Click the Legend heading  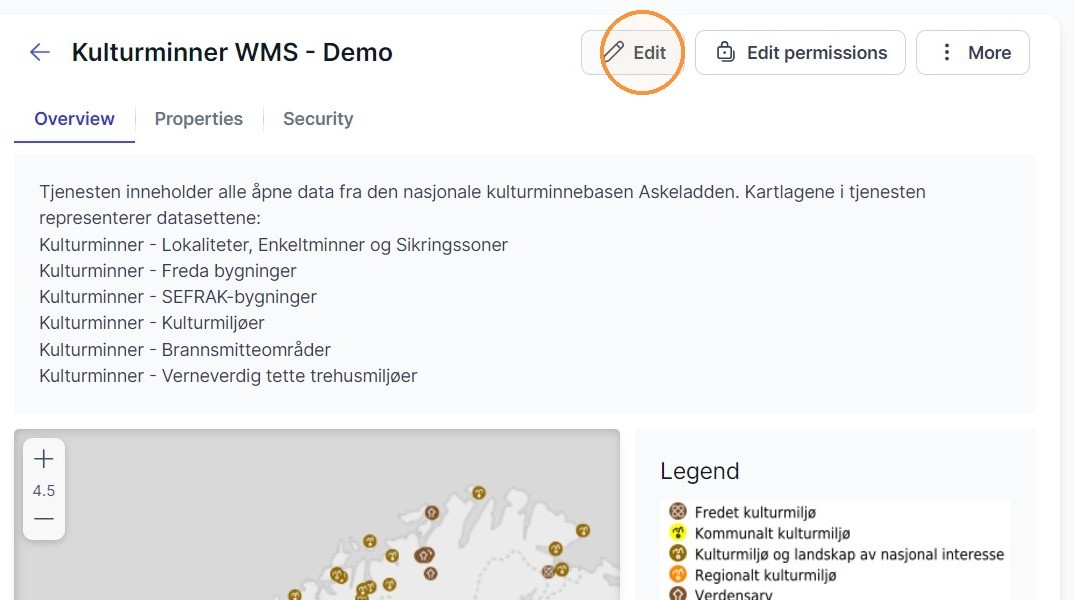tap(700, 471)
